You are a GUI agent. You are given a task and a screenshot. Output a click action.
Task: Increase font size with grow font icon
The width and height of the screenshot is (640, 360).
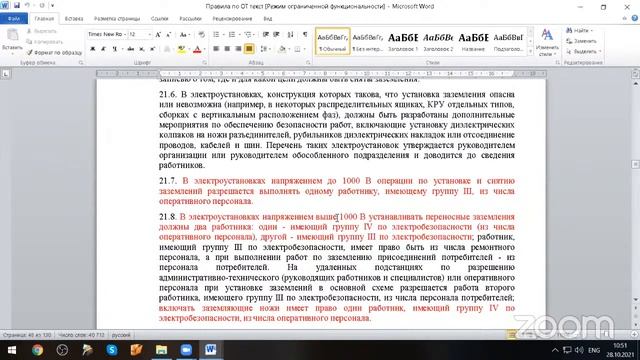pyautogui.click(x=158, y=35)
